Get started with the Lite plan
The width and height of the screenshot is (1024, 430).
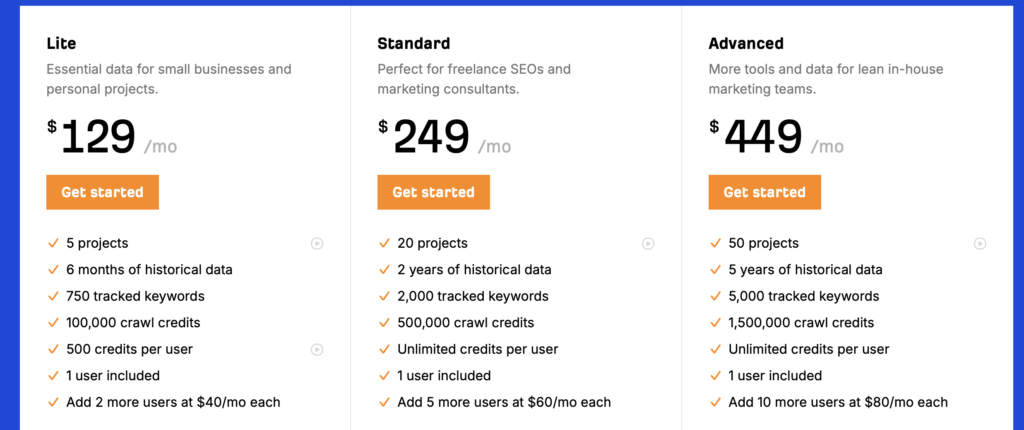coord(103,192)
